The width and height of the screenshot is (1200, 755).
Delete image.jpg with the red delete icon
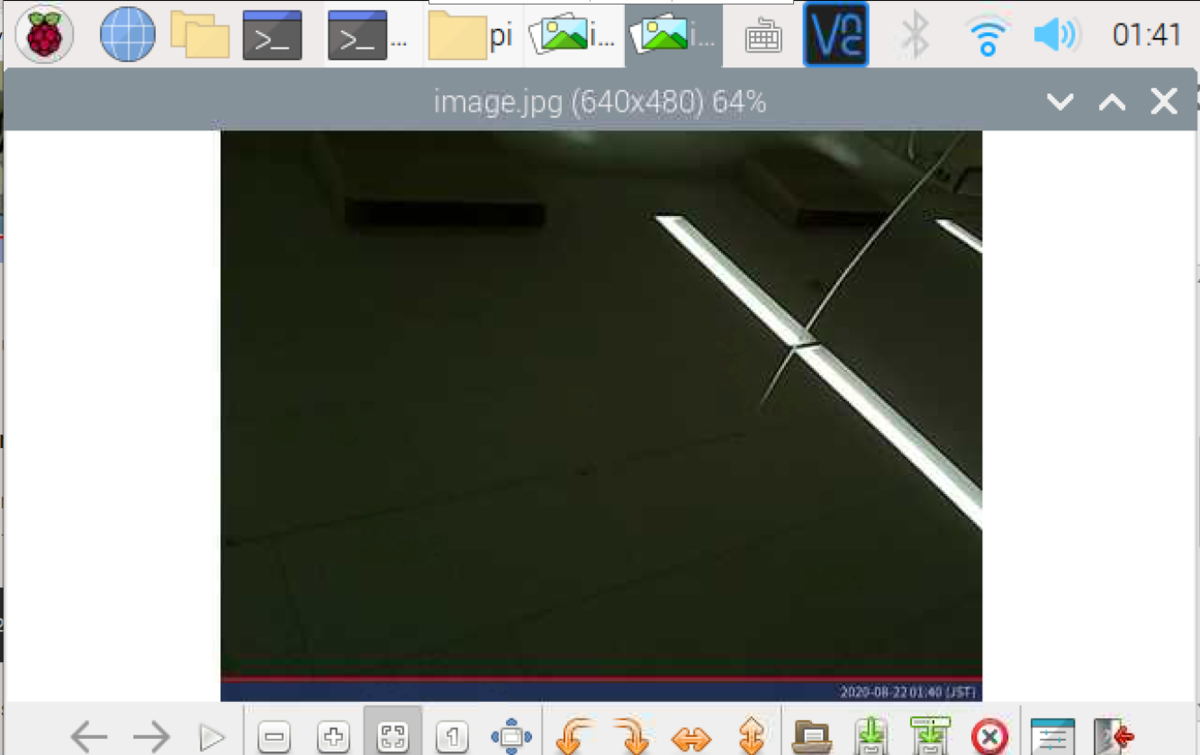coord(988,735)
